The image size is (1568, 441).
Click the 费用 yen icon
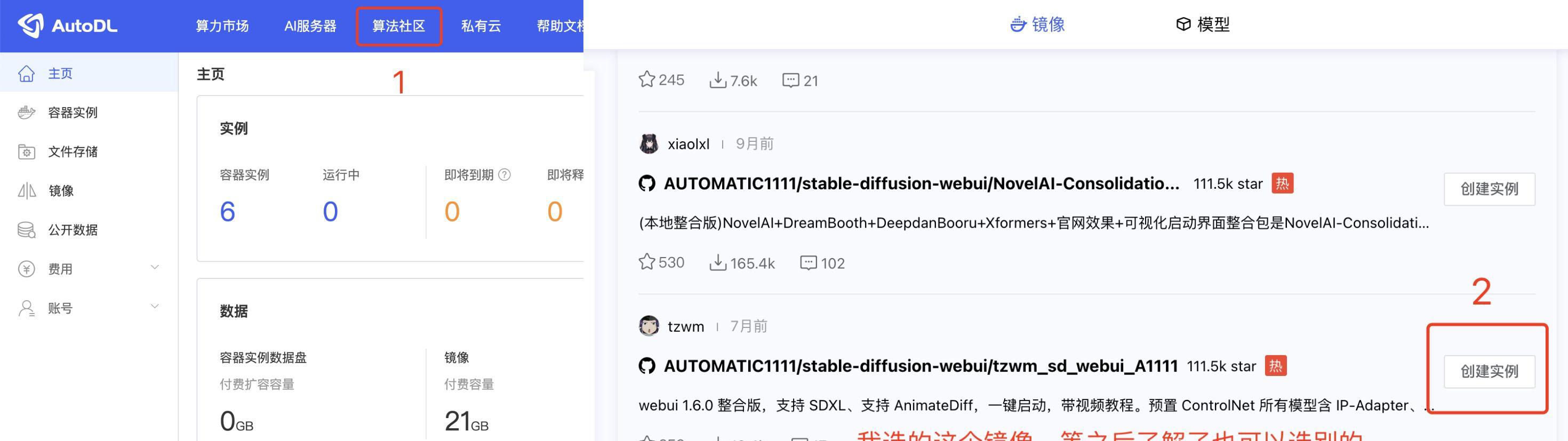[x=26, y=269]
